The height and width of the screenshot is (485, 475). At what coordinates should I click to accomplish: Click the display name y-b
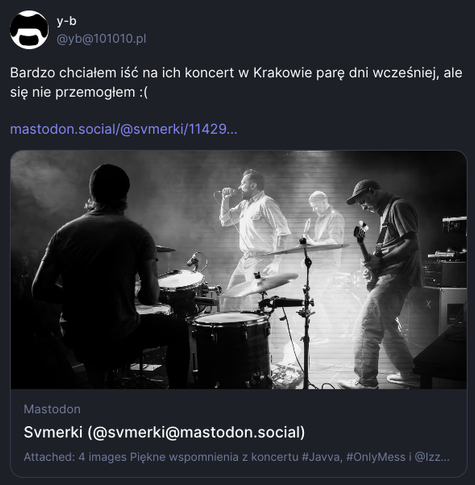pos(66,21)
